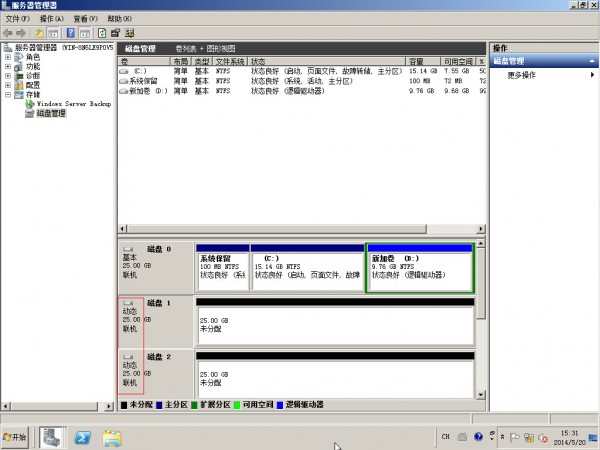The height and width of the screenshot is (450, 600).
Task: Click the Forward arrow in the toolbar
Action: pos(22,32)
